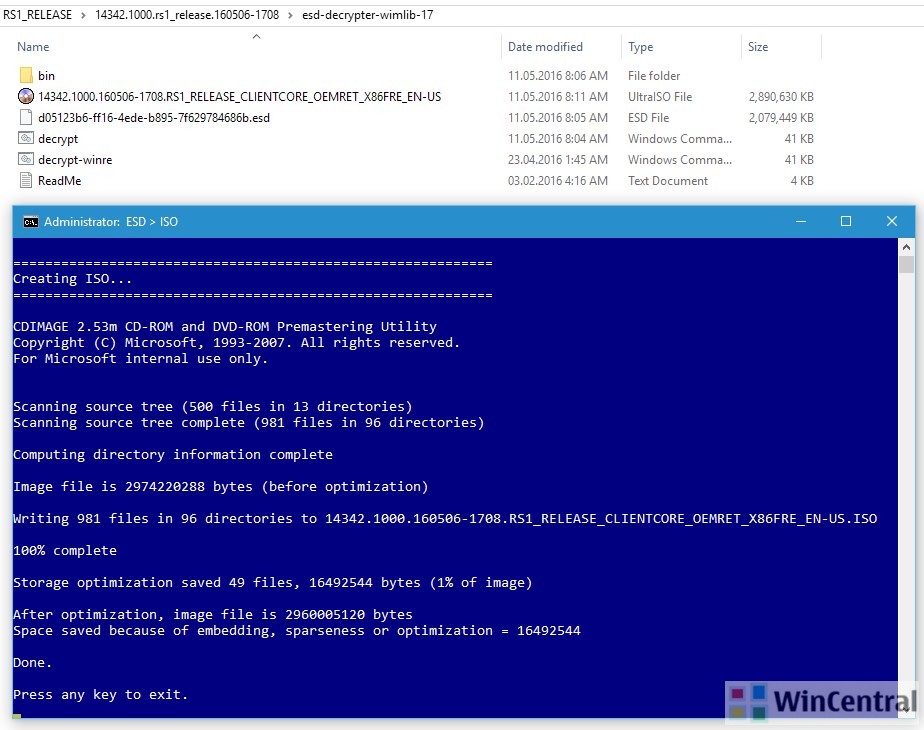Screen dimensions: 924x730
Task: Select the UltraISO disc file icon
Action: 26,96
